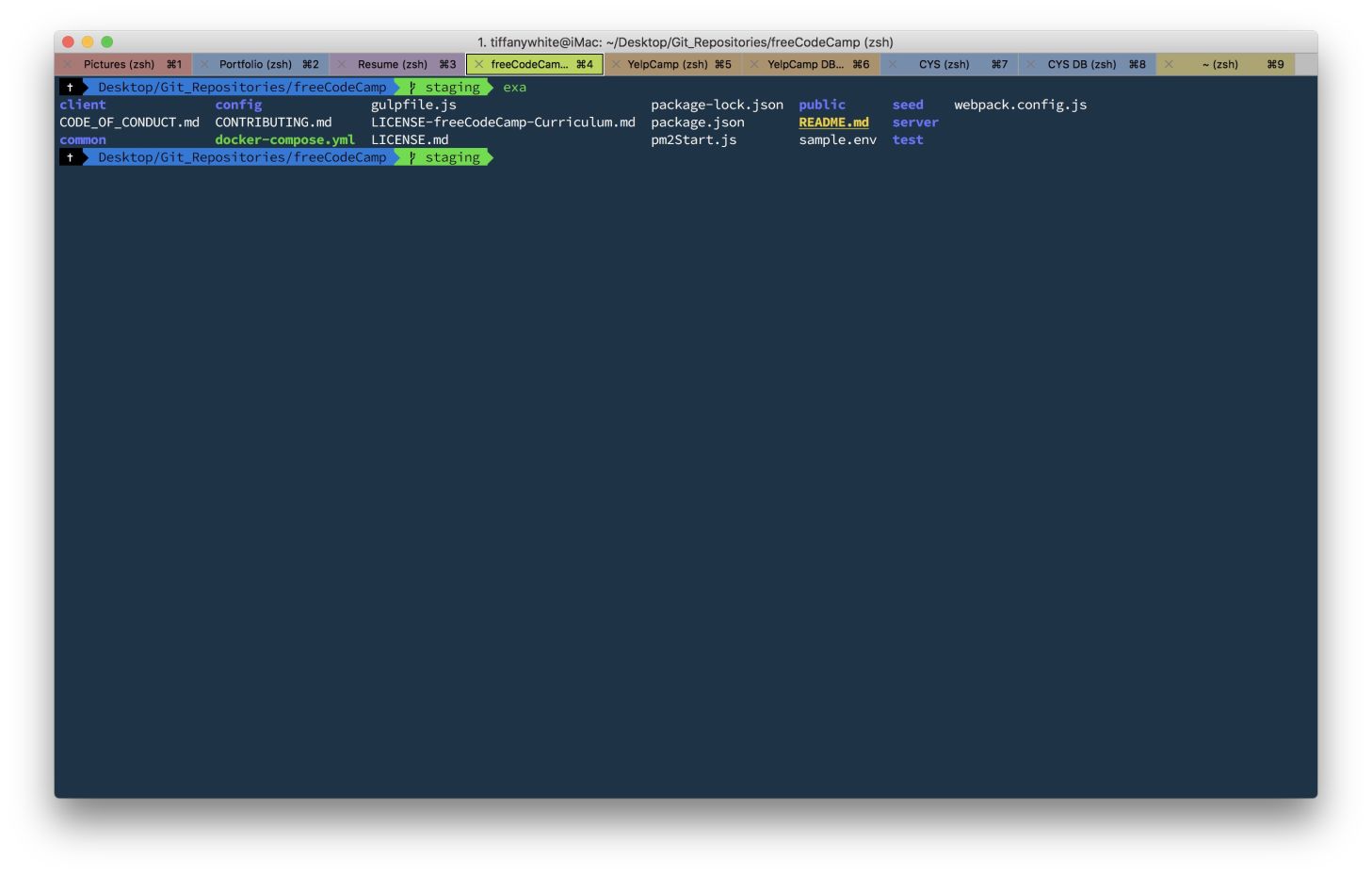Close the YelpCamp DB tab with its X

click(x=754, y=64)
